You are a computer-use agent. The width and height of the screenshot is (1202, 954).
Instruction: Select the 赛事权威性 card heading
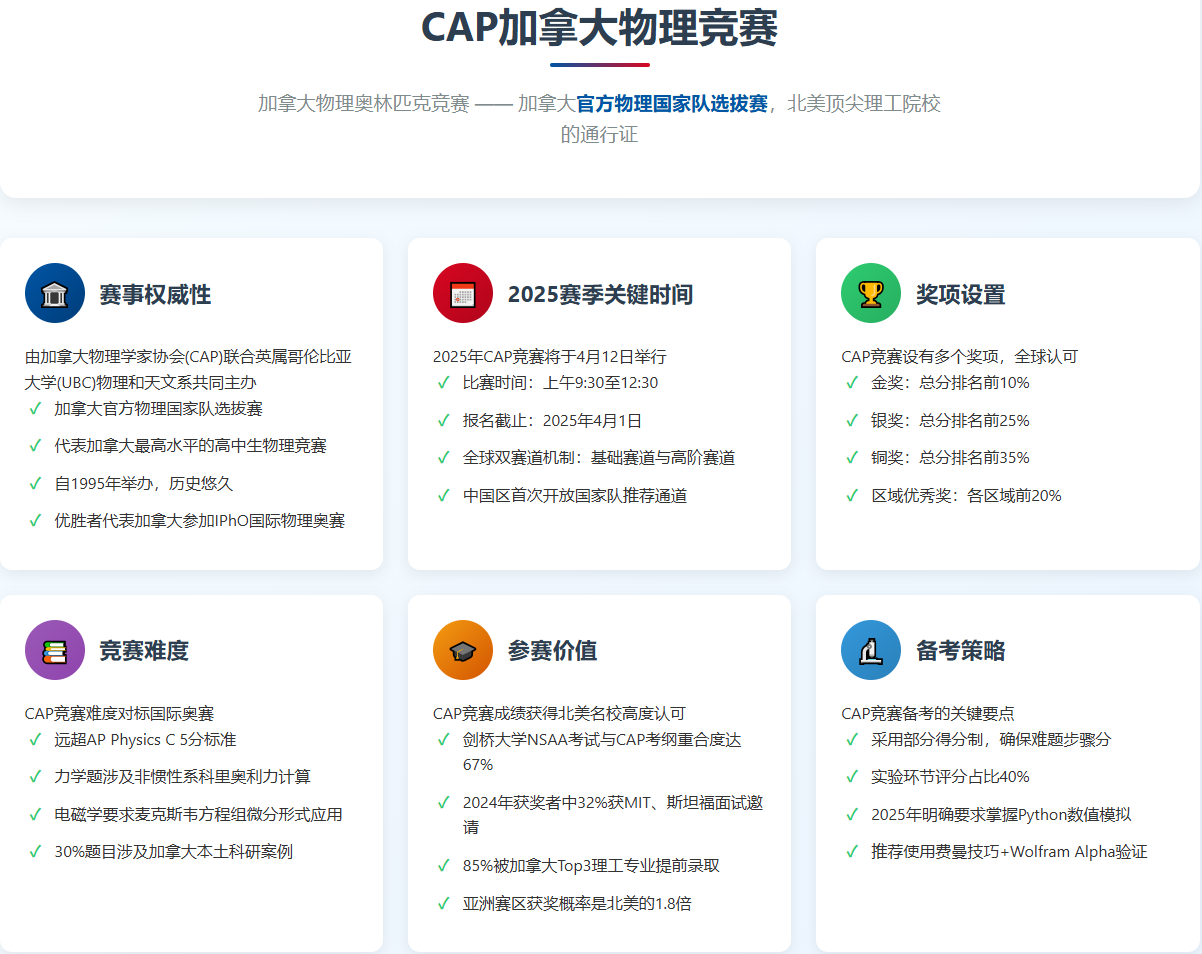pos(155,294)
